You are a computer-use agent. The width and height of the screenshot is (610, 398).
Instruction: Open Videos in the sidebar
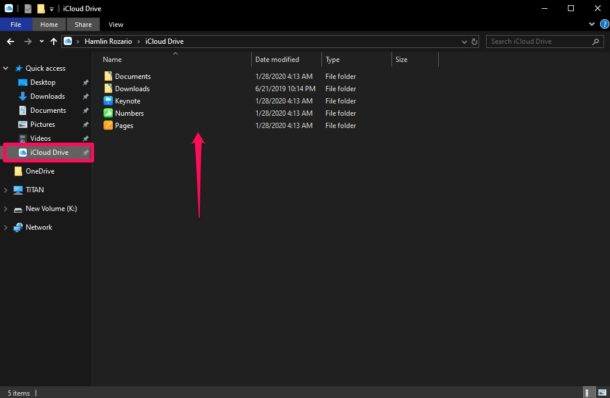(x=40, y=138)
